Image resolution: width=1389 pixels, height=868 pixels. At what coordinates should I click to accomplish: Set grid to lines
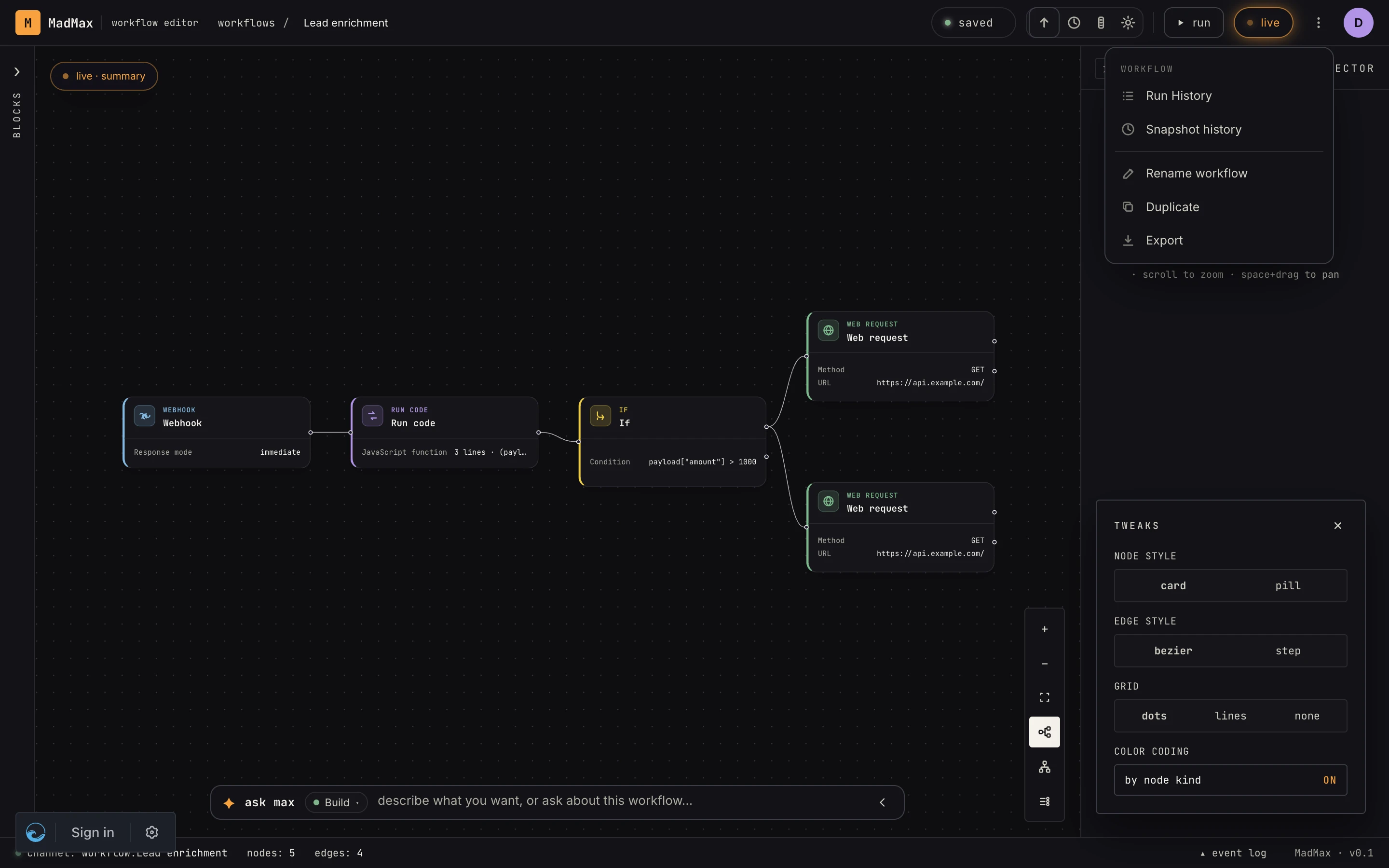point(1231,716)
